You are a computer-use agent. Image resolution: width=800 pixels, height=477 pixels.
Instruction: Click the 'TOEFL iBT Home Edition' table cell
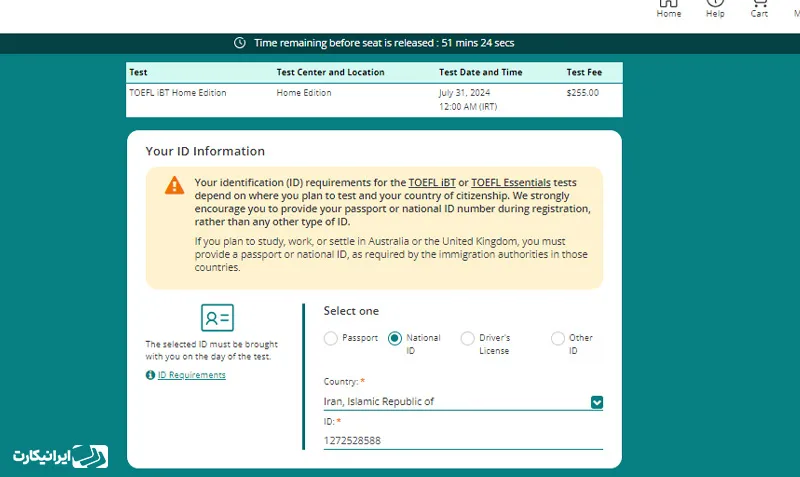click(x=178, y=93)
